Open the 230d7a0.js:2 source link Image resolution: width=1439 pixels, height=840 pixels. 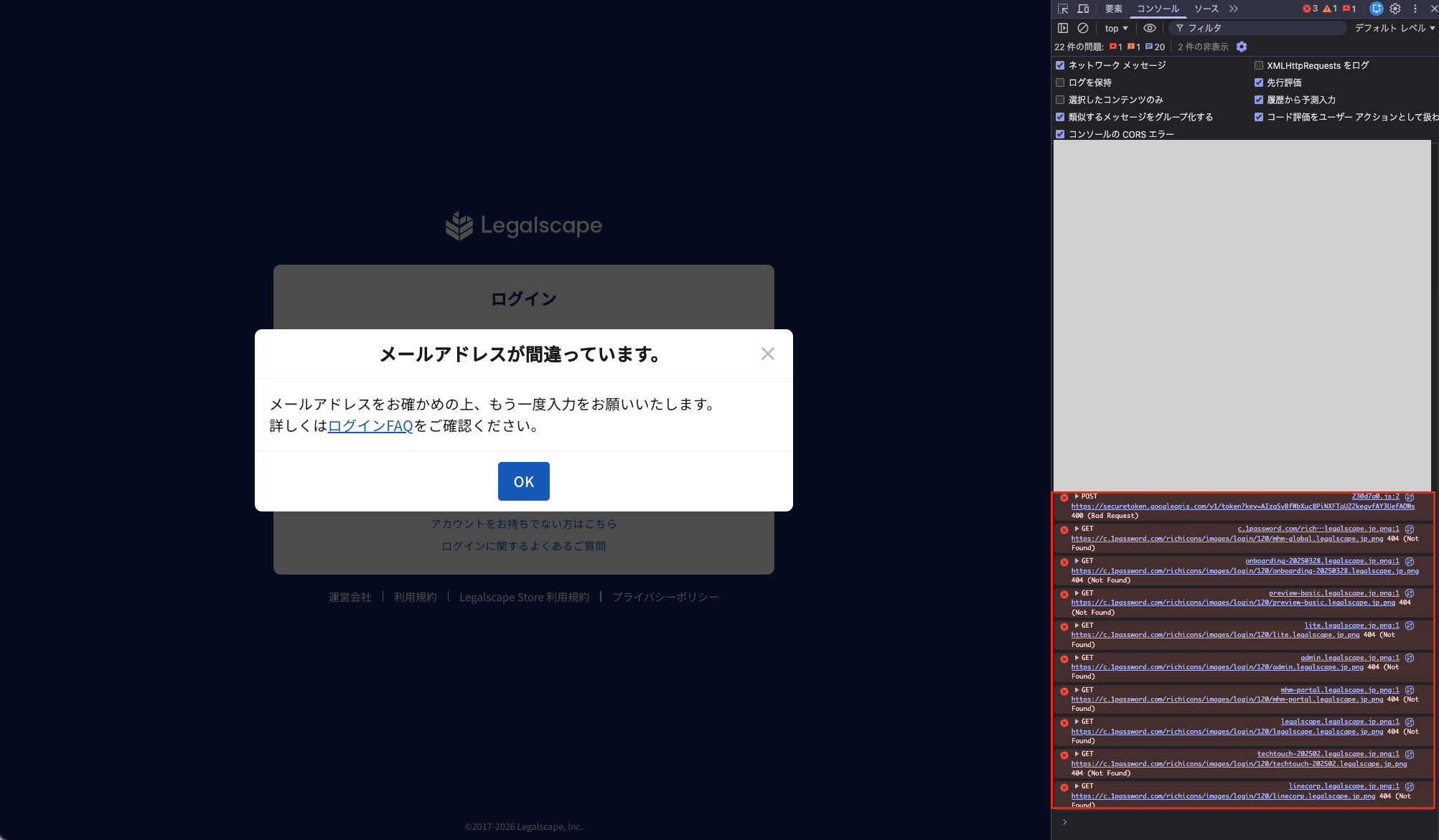tap(1375, 496)
